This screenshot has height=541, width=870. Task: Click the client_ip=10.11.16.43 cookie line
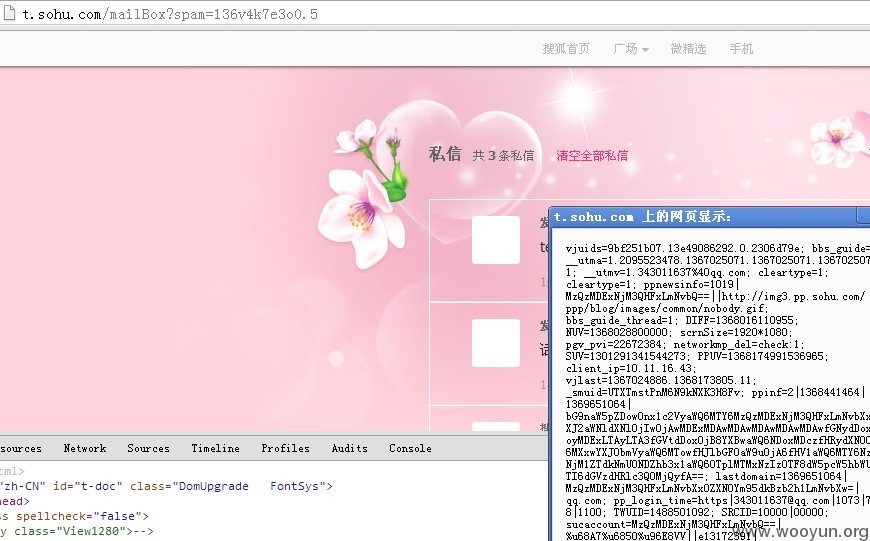point(631,368)
